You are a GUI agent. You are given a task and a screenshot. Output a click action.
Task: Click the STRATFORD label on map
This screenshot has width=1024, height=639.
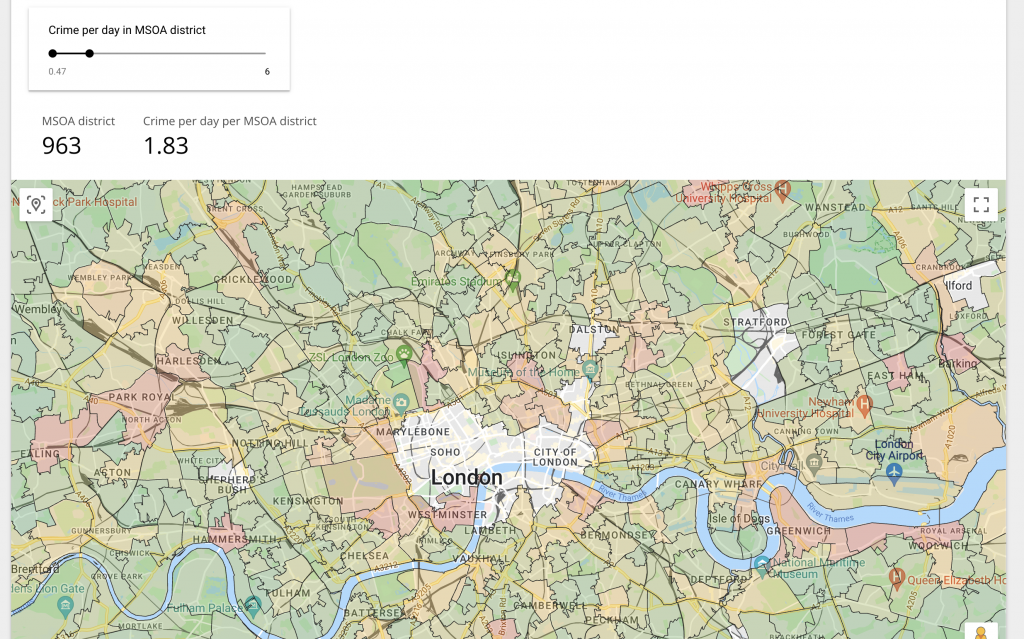[755, 322]
